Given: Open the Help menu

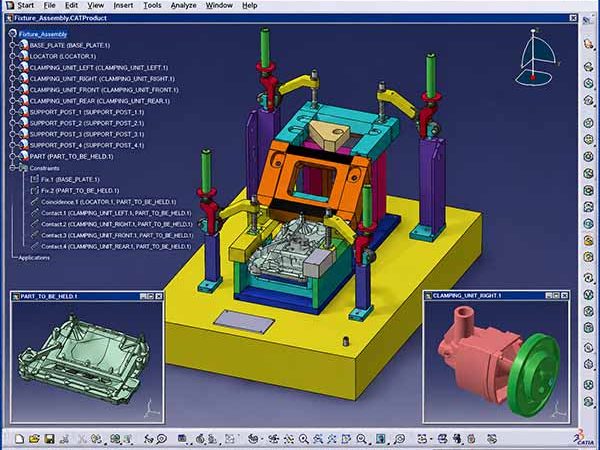Looking at the screenshot, I should point(249,5).
